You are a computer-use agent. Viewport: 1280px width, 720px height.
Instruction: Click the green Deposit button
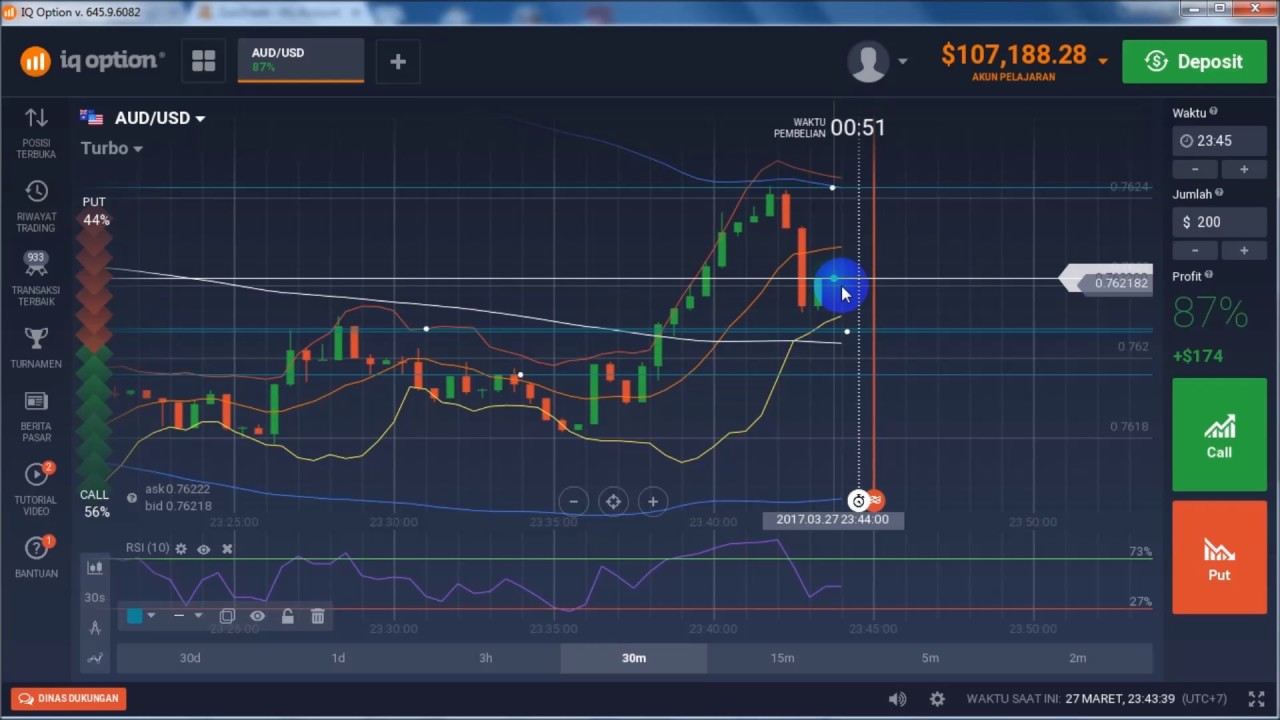click(x=1195, y=62)
